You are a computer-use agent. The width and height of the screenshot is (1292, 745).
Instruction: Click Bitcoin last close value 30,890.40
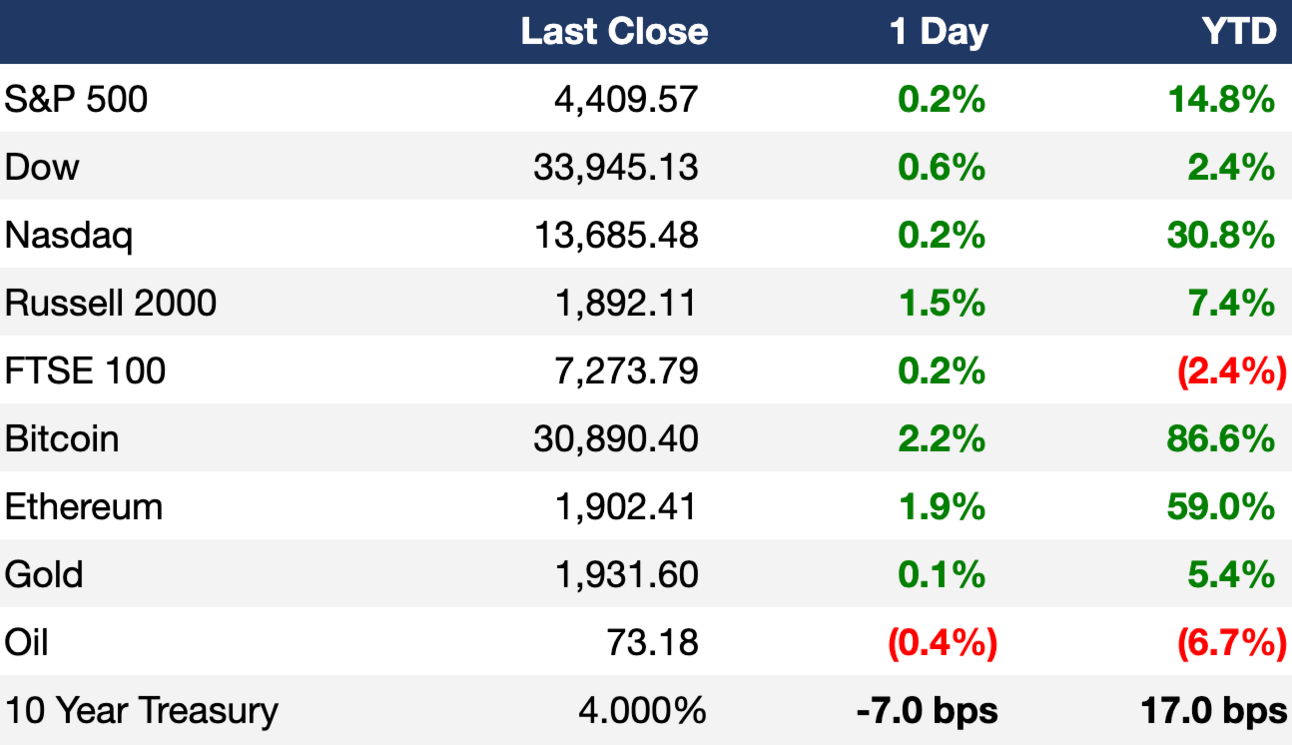tap(616, 438)
